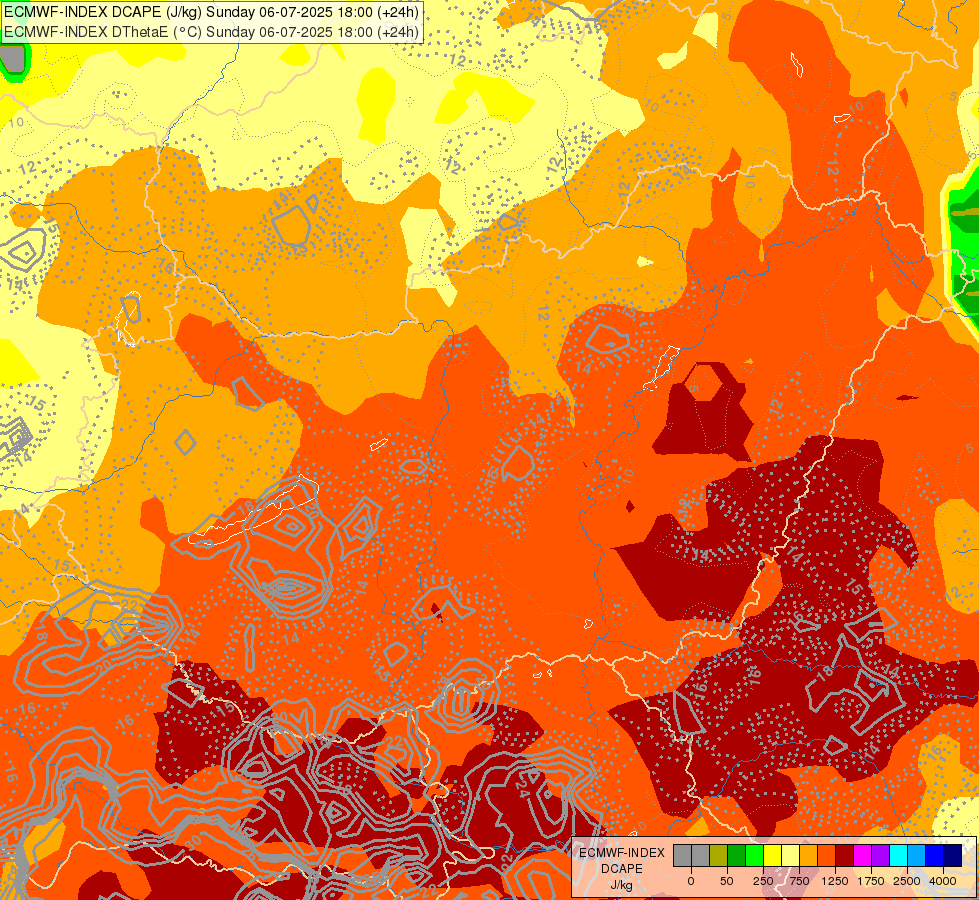The height and width of the screenshot is (900, 979).
Task: Click the legend value label 50
Action: (727, 881)
